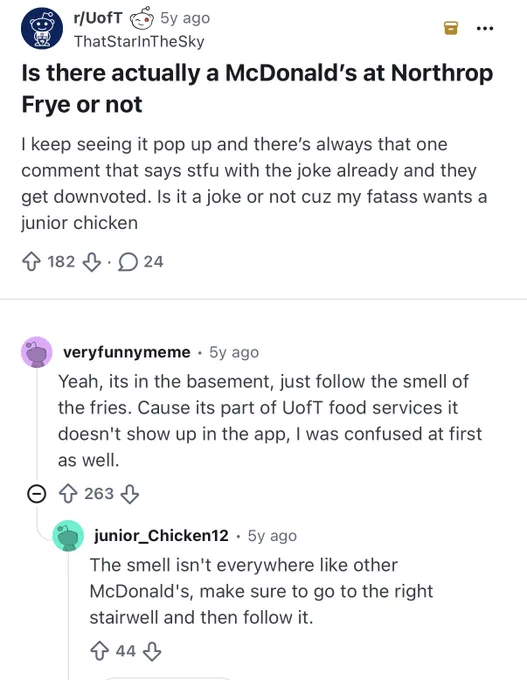Go to the r/UofT community link
Screen dimensions: 527x680
tap(98, 18)
